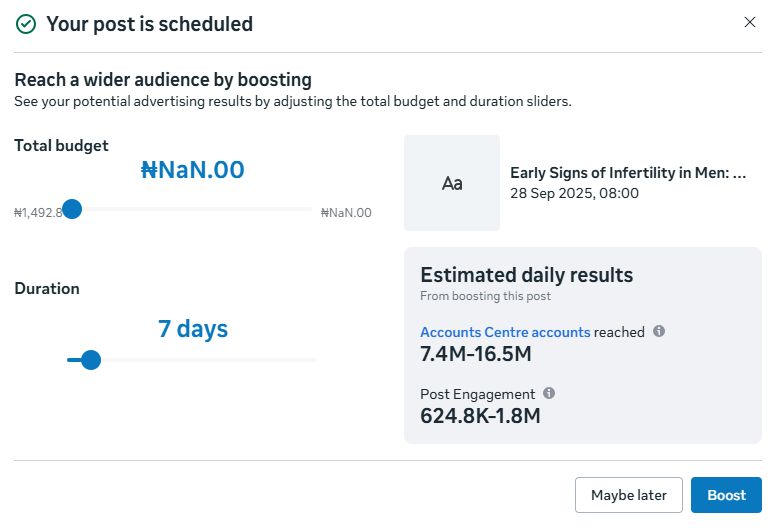
Task: Click the 7 days duration value
Action: (193, 329)
